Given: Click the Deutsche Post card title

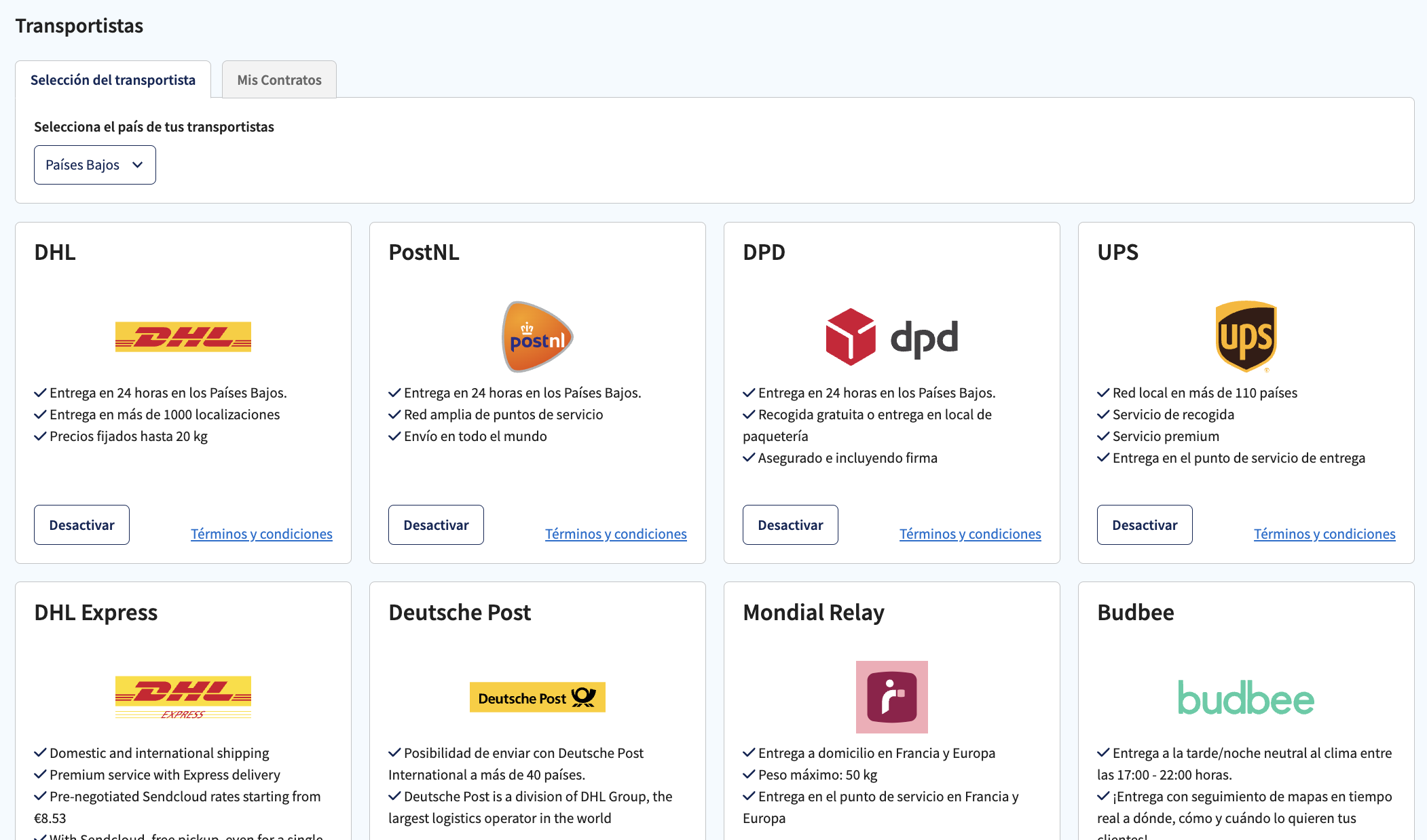Looking at the screenshot, I should (460, 613).
